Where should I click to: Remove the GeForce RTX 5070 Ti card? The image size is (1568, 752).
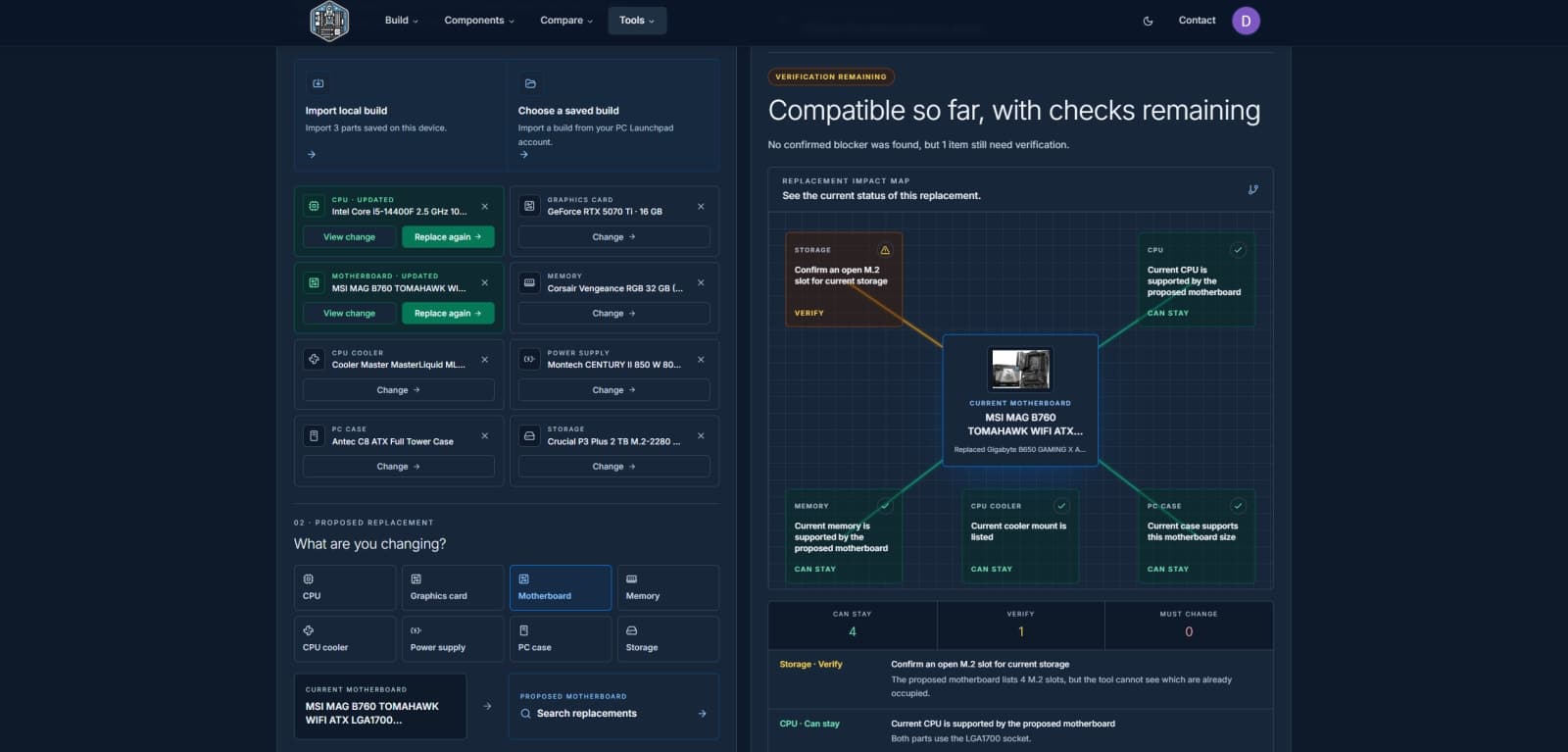pyautogui.click(x=701, y=207)
